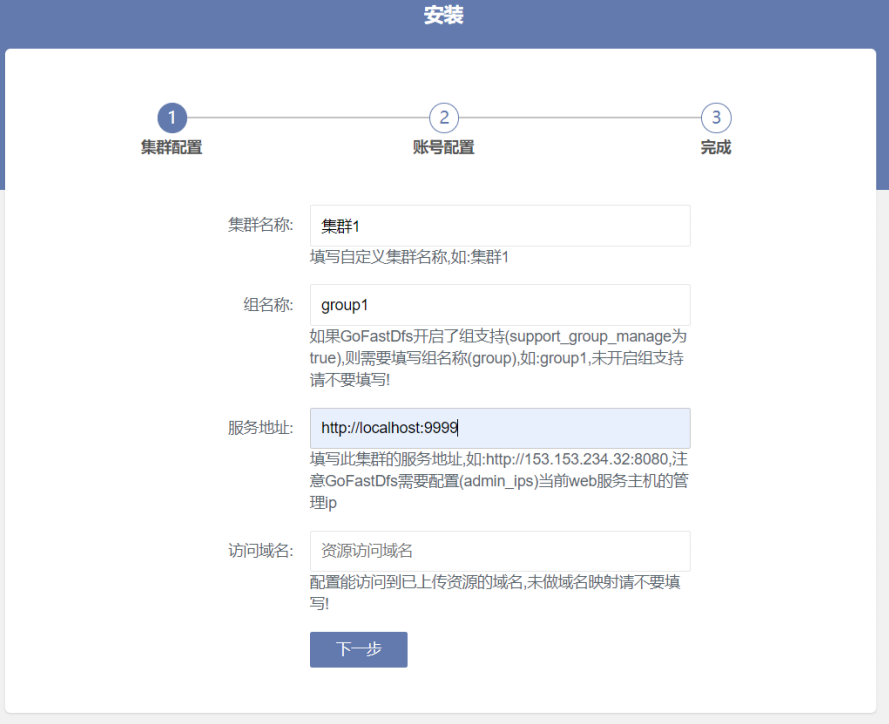Click the 完成 step label

716,146
